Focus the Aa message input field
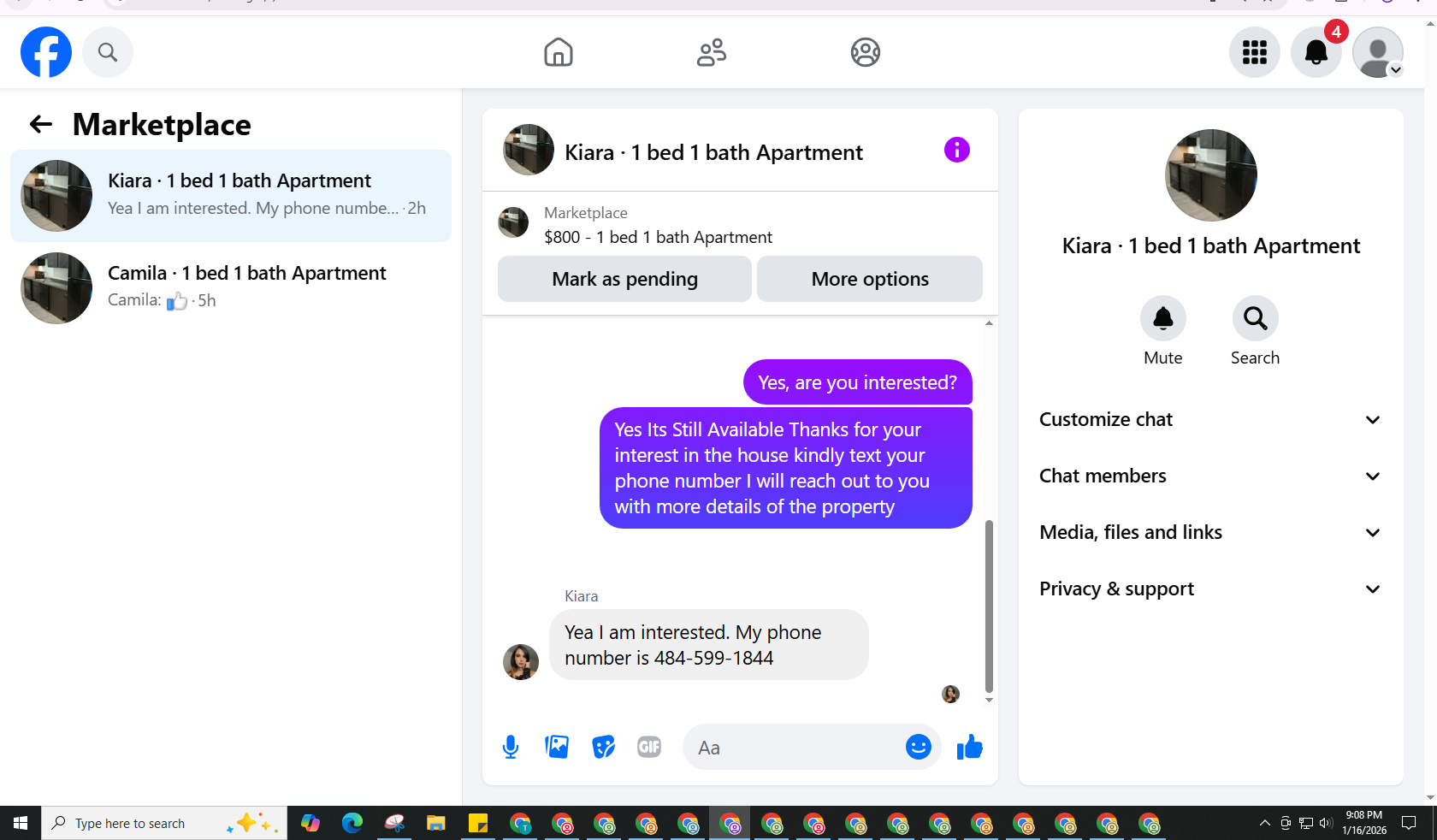The height and width of the screenshot is (840, 1437). [795, 747]
